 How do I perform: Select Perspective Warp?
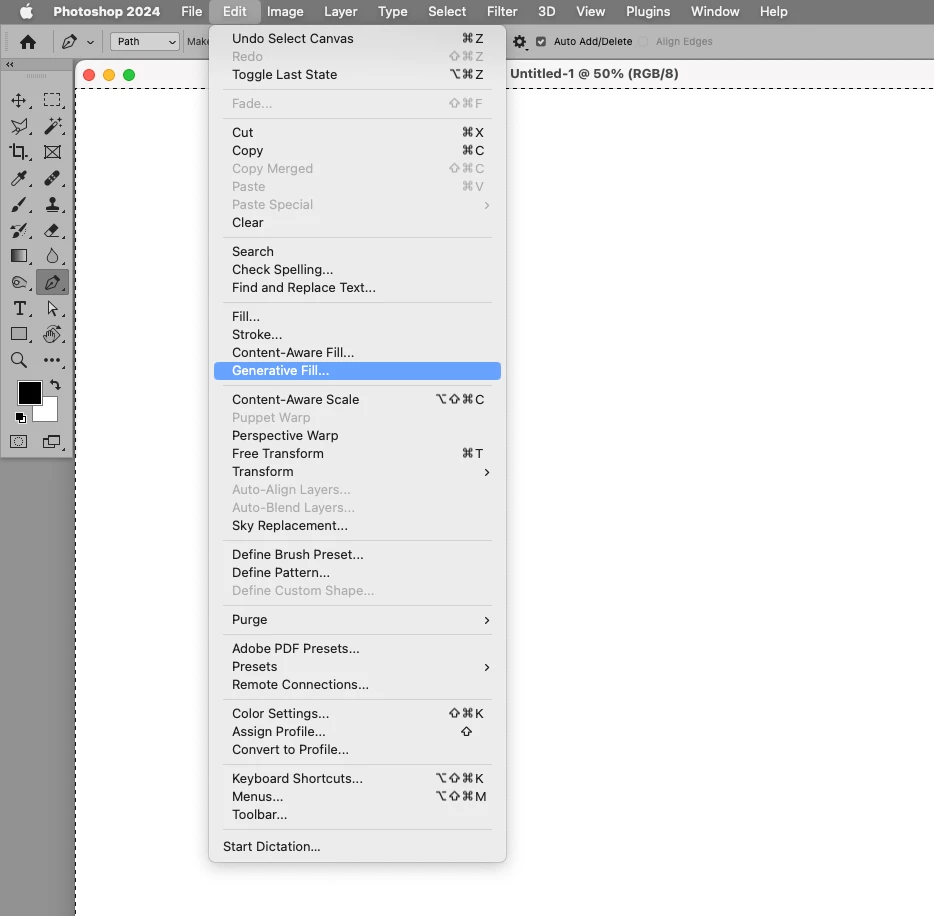point(357,436)
